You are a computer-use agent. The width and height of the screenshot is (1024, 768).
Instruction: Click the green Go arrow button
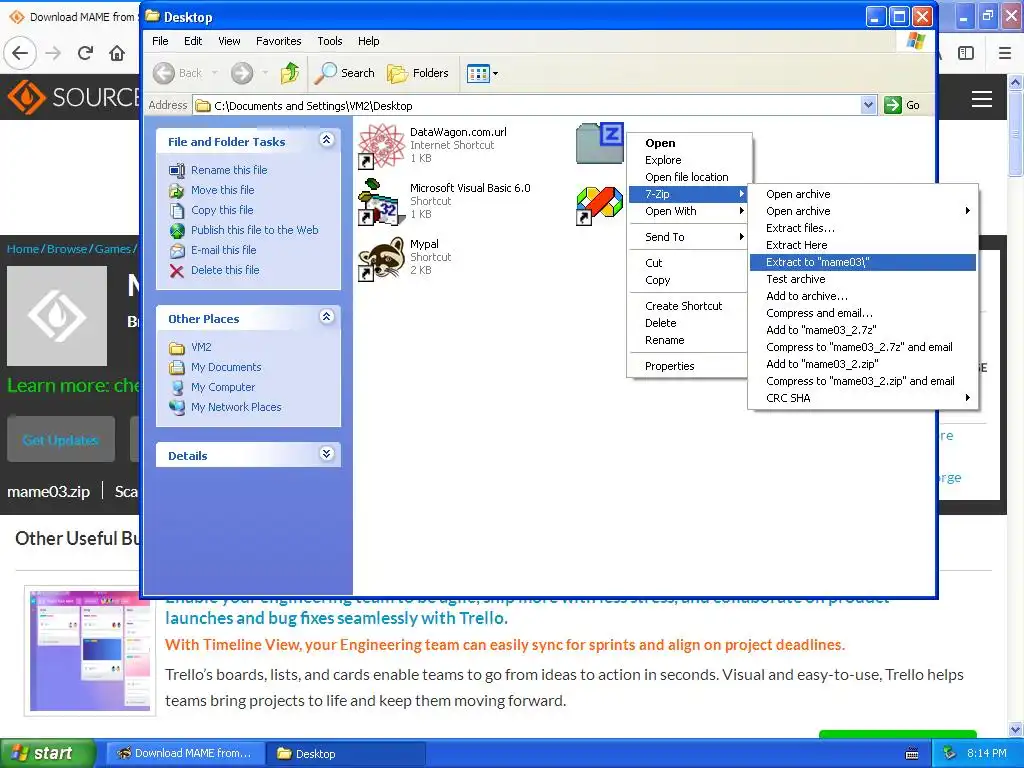893,105
